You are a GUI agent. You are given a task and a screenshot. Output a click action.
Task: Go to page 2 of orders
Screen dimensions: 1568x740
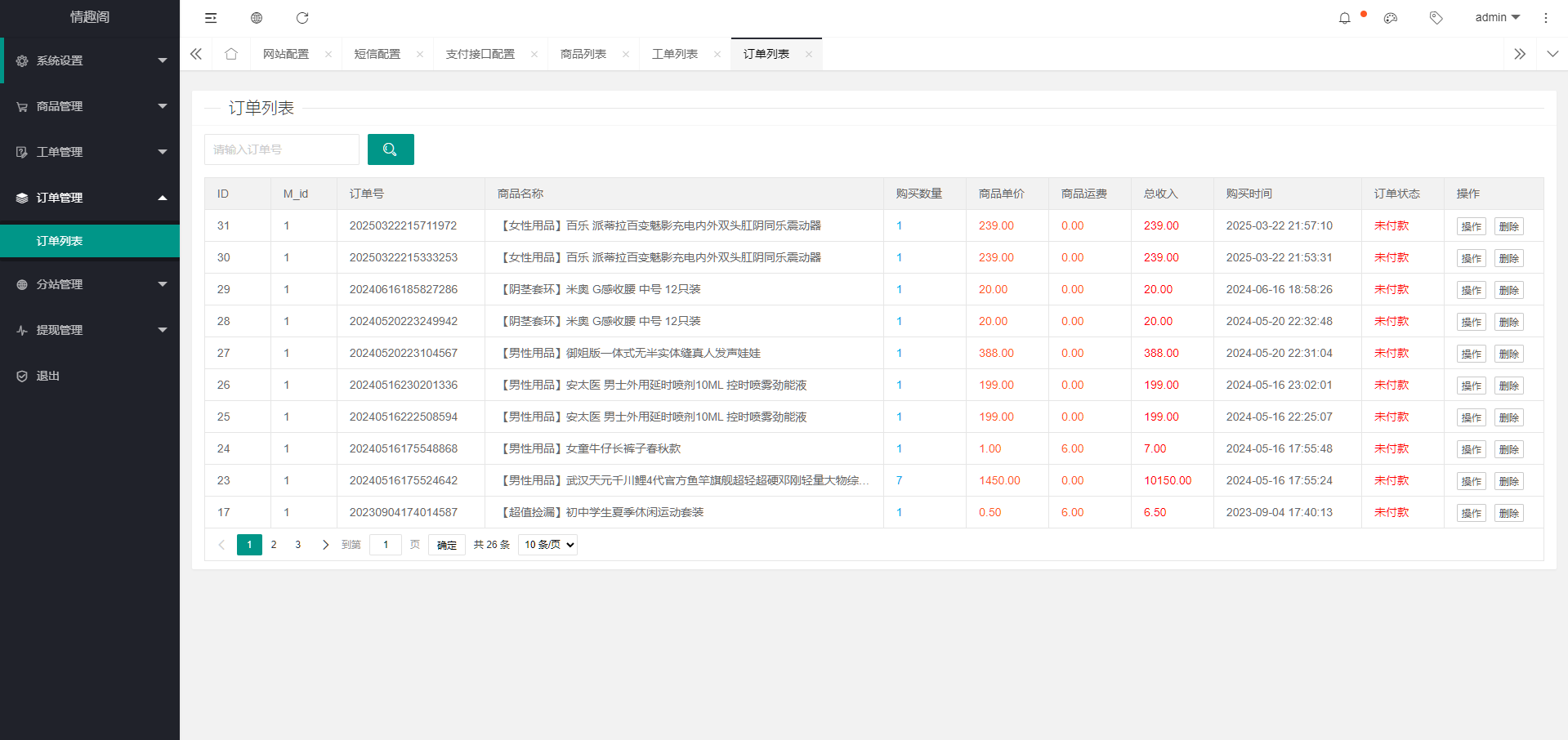click(x=274, y=545)
